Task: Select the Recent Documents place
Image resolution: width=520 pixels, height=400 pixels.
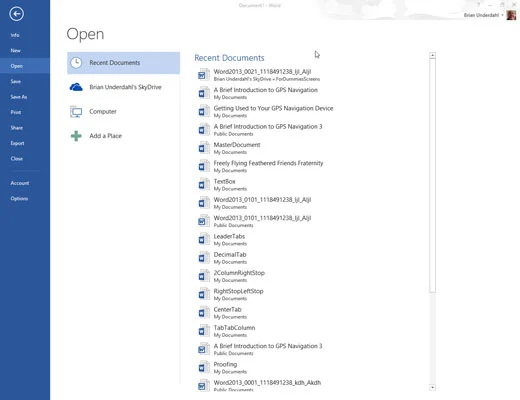Action: click(124, 63)
